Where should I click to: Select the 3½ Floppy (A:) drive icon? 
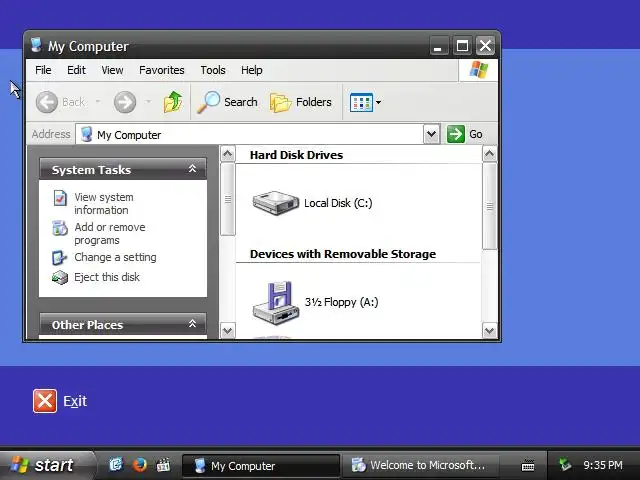click(x=276, y=302)
